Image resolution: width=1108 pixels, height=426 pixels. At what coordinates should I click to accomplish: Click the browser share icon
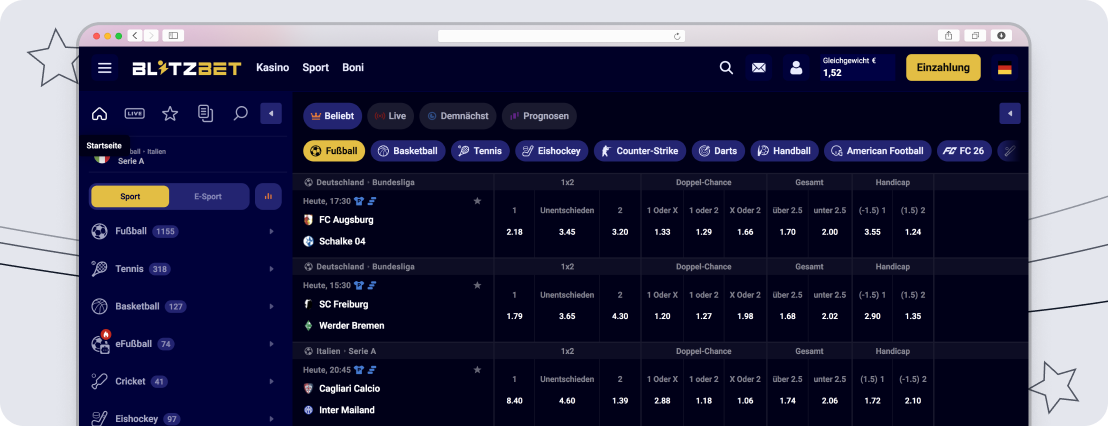(x=948, y=35)
